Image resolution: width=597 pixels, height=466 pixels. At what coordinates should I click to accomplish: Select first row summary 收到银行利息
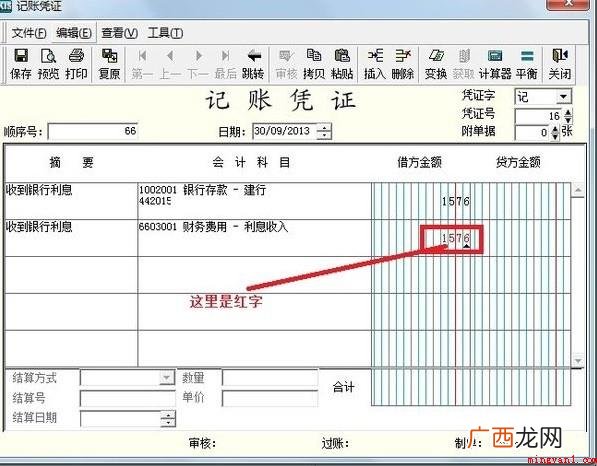(39, 190)
